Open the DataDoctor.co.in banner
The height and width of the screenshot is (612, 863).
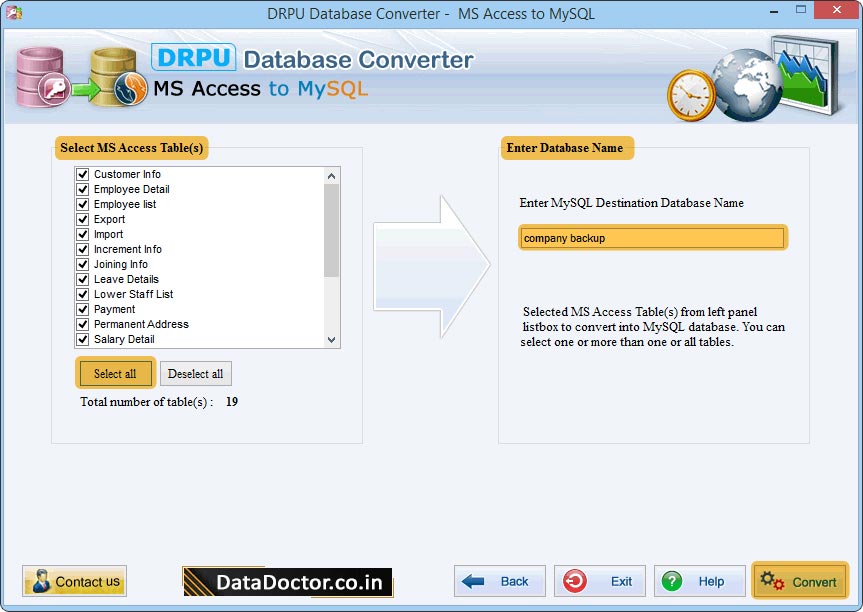[287, 581]
